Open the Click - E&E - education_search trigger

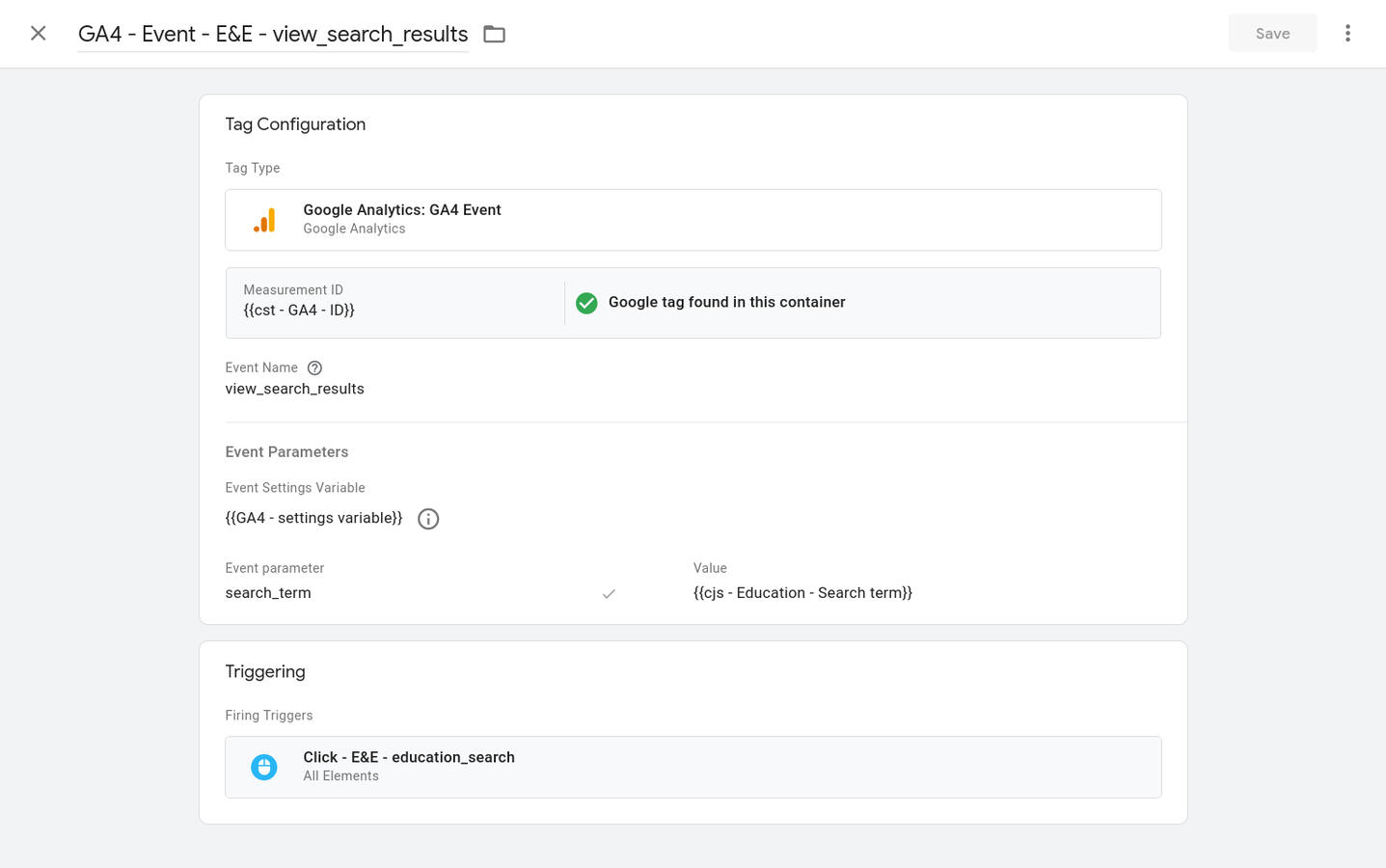tap(693, 767)
